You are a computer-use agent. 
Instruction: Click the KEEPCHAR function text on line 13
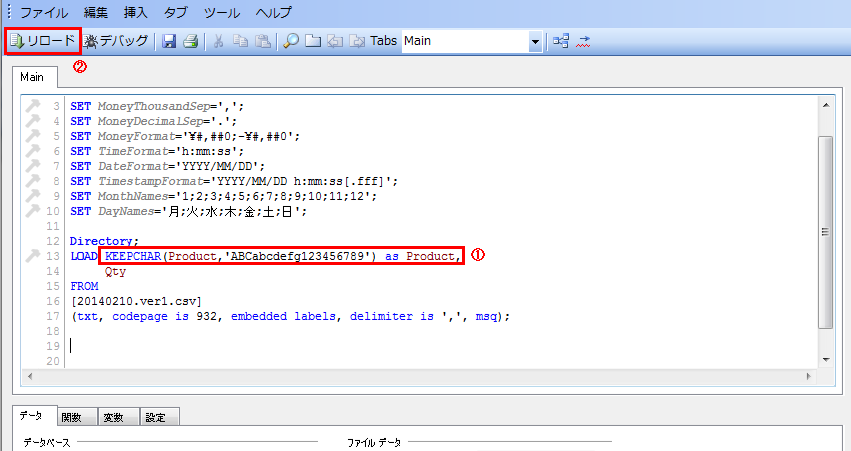tap(133, 256)
